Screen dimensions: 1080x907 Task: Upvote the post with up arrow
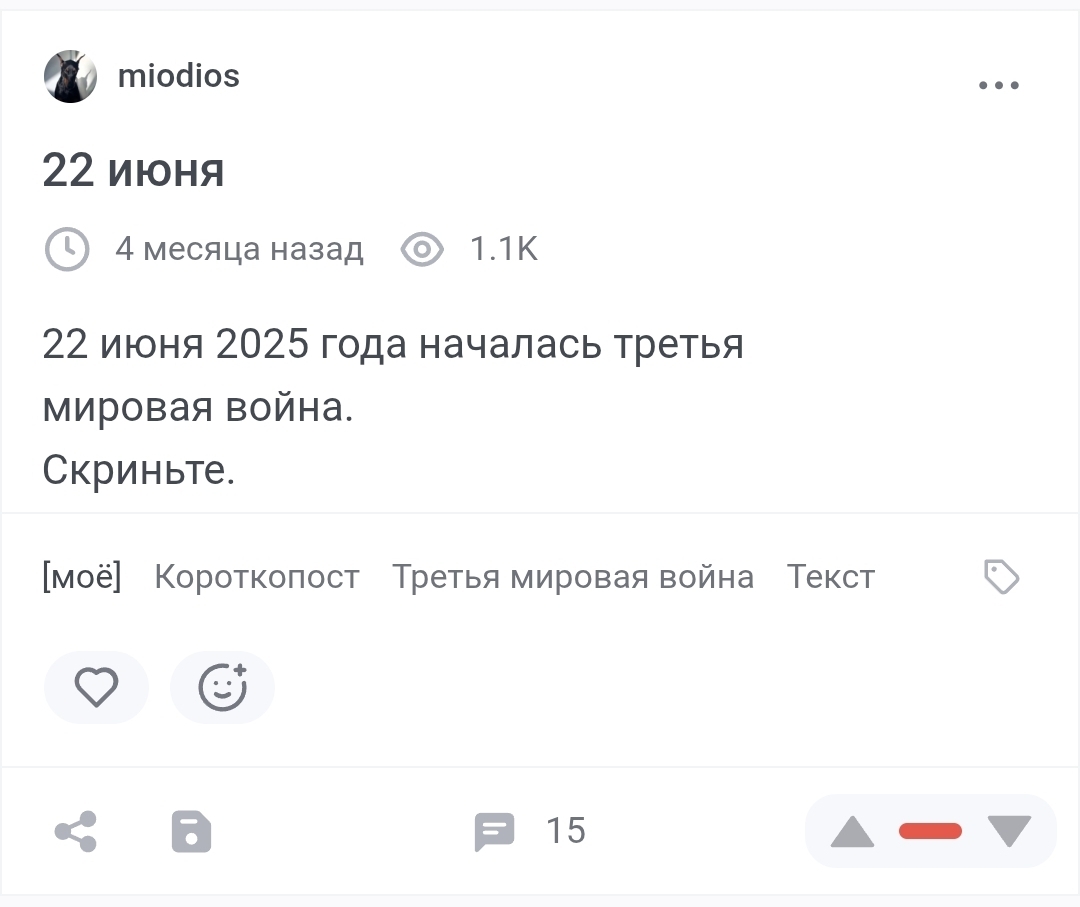coord(852,831)
